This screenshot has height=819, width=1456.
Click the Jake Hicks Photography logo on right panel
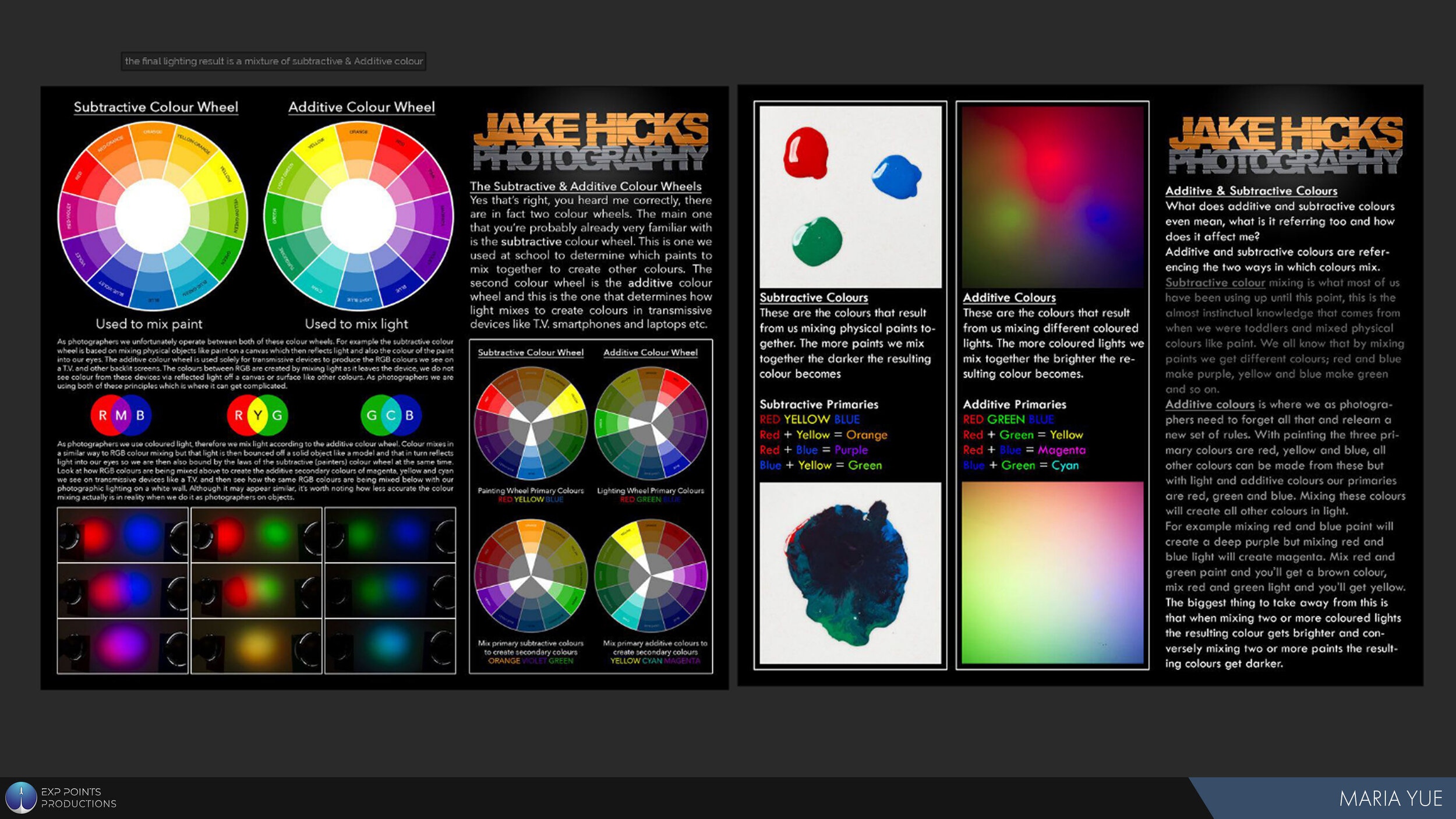pyautogui.click(x=1285, y=146)
